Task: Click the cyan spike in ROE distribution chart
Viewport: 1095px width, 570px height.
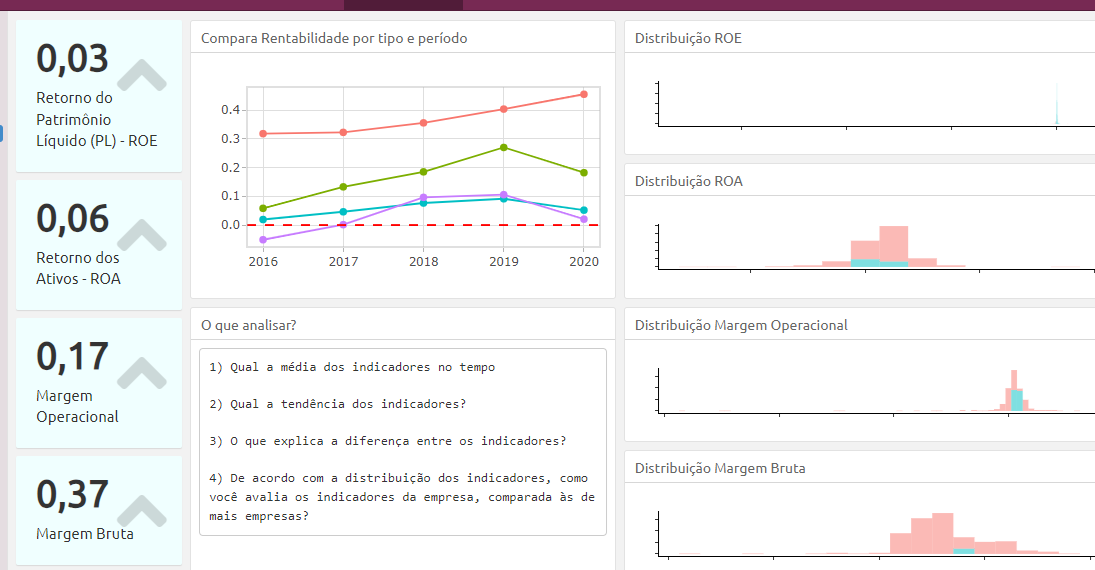Action: click(x=1056, y=110)
